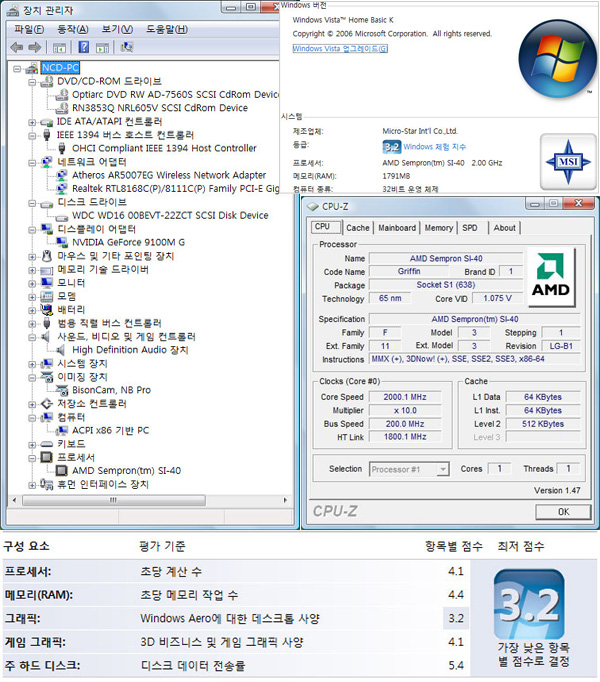Click the Back arrow in Device Manager toolbar
The height and width of the screenshot is (682, 600).
click(x=17, y=47)
